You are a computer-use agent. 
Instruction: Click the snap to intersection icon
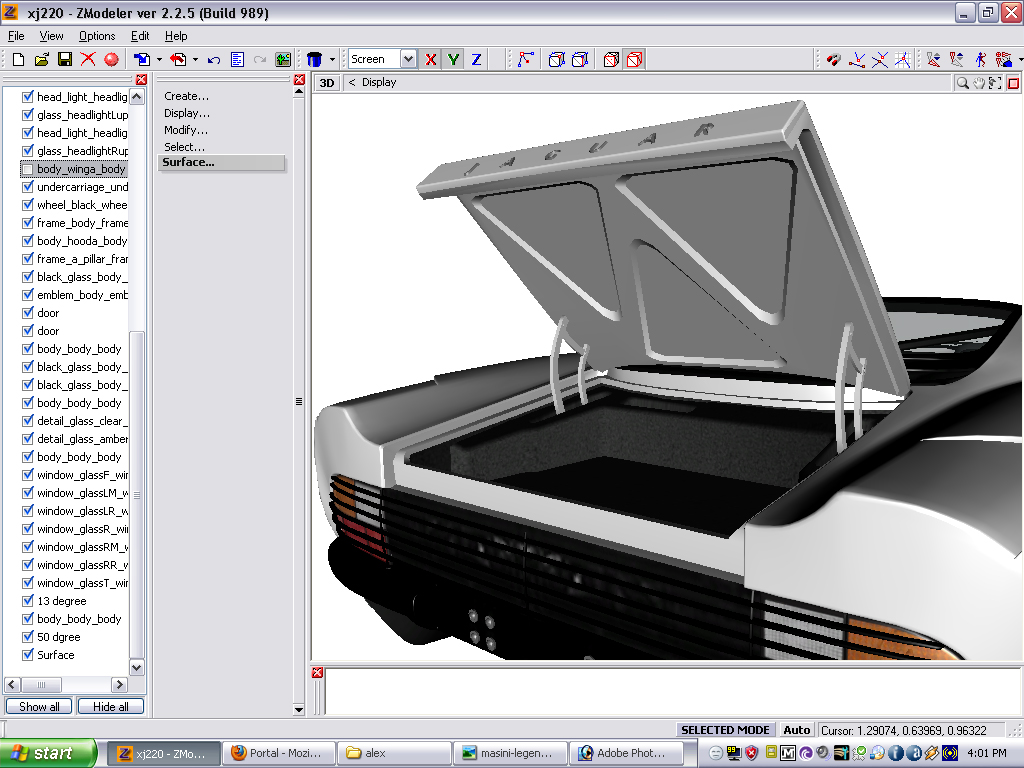pyautogui.click(x=880, y=59)
